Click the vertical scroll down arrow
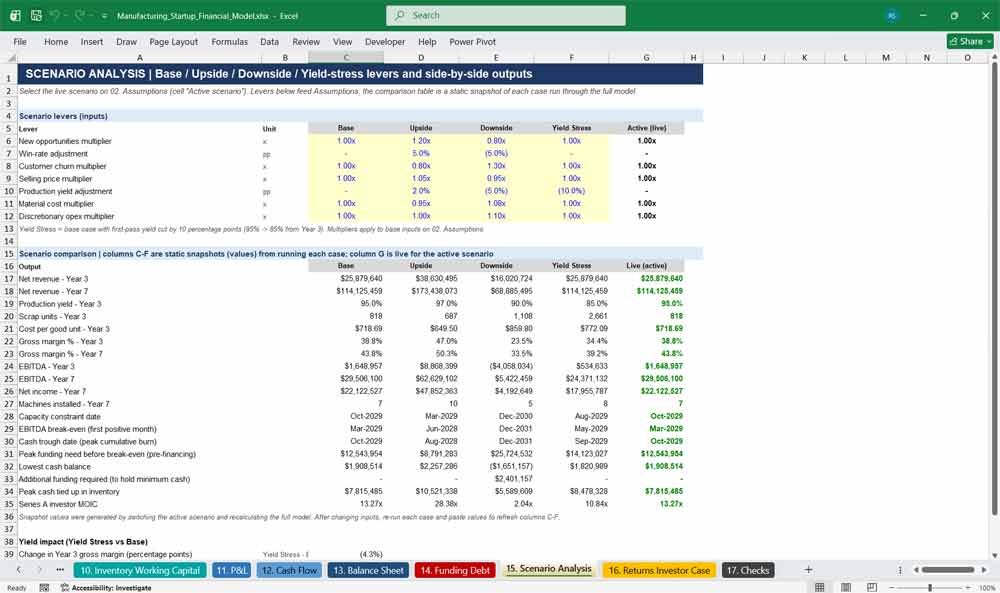1000x593 pixels. [x=994, y=555]
